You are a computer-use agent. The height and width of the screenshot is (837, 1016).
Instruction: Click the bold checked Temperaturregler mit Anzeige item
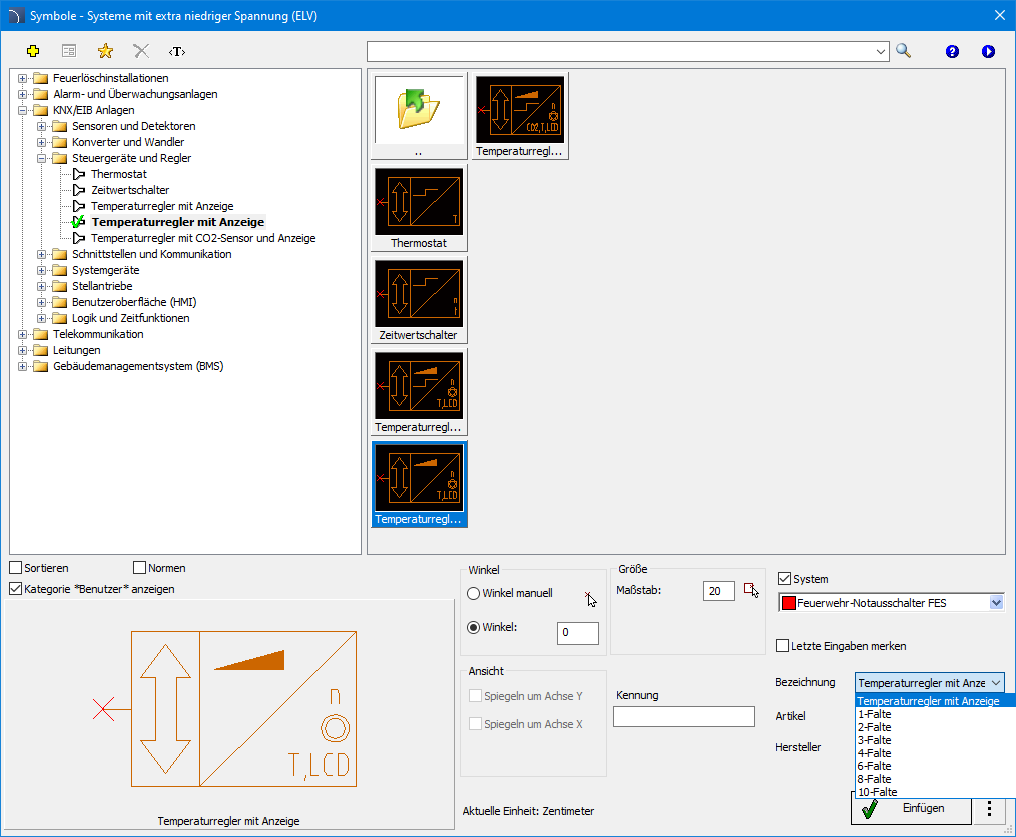(x=178, y=222)
